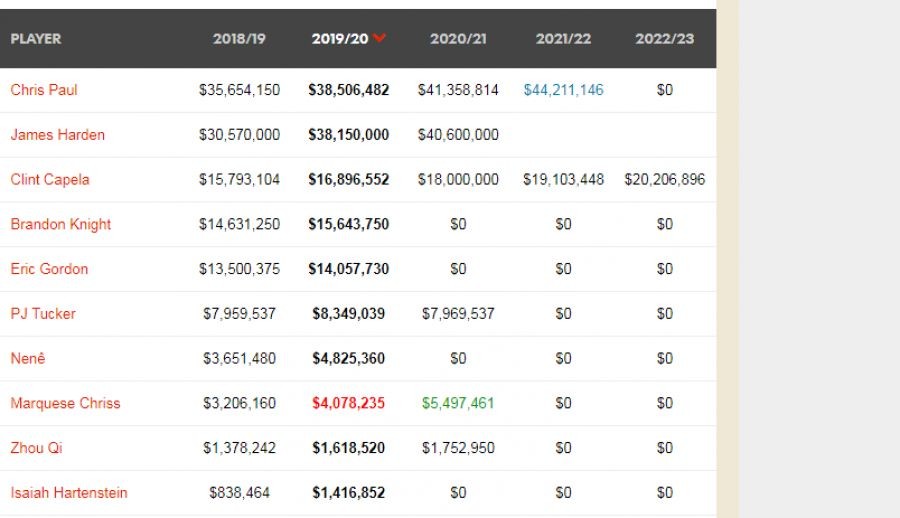Sort by the 2021/22 season column
The width and height of the screenshot is (900, 518).
pos(563,39)
